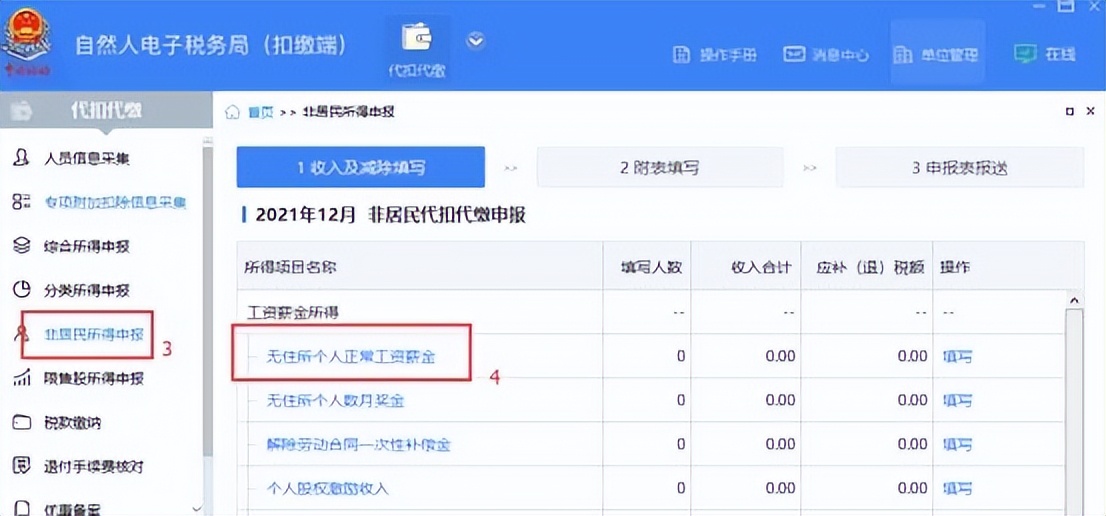Open 退付手续费核对 in the sidebar

tap(93, 467)
